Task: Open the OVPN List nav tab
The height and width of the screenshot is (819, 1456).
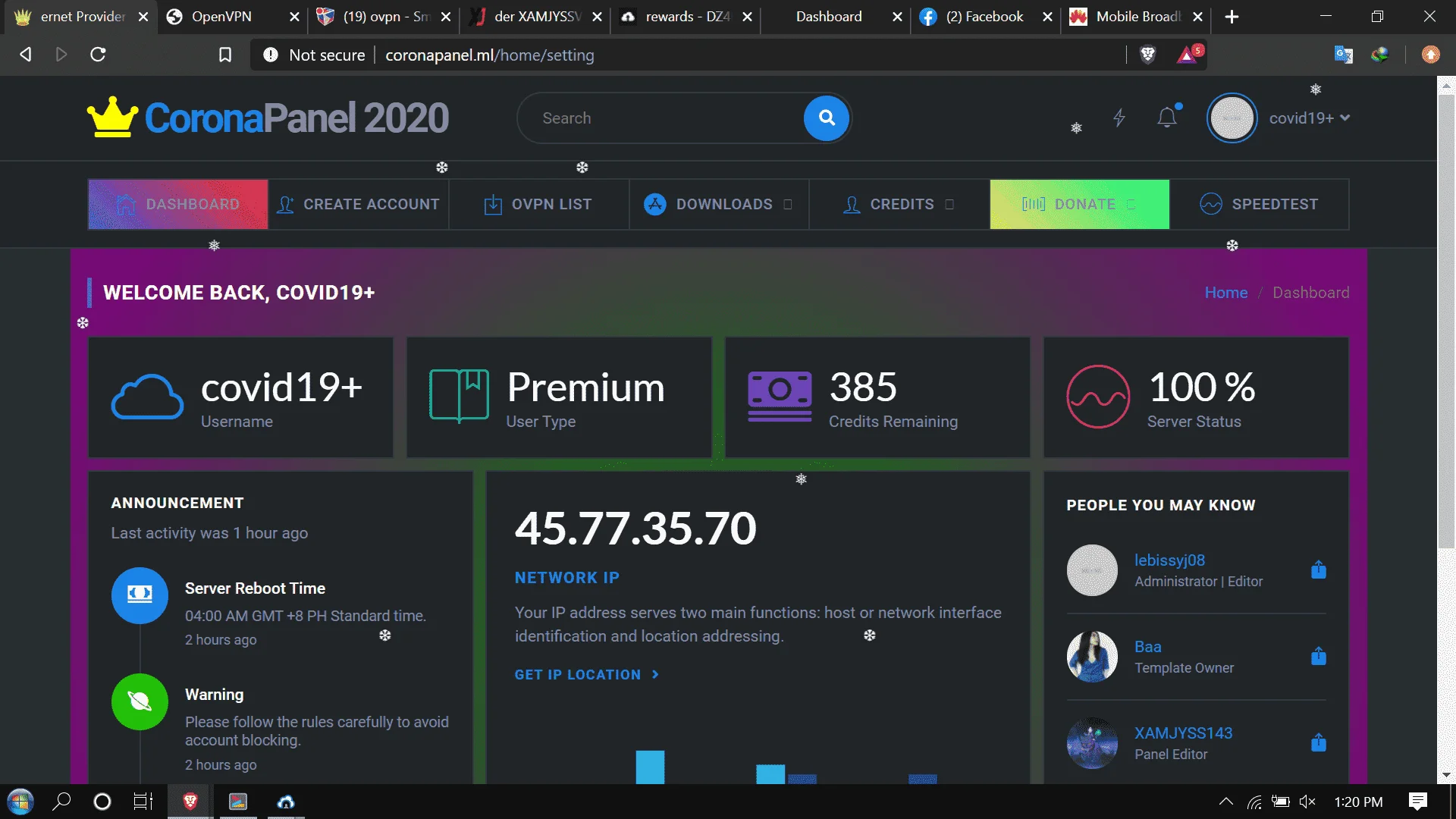Action: tap(538, 204)
